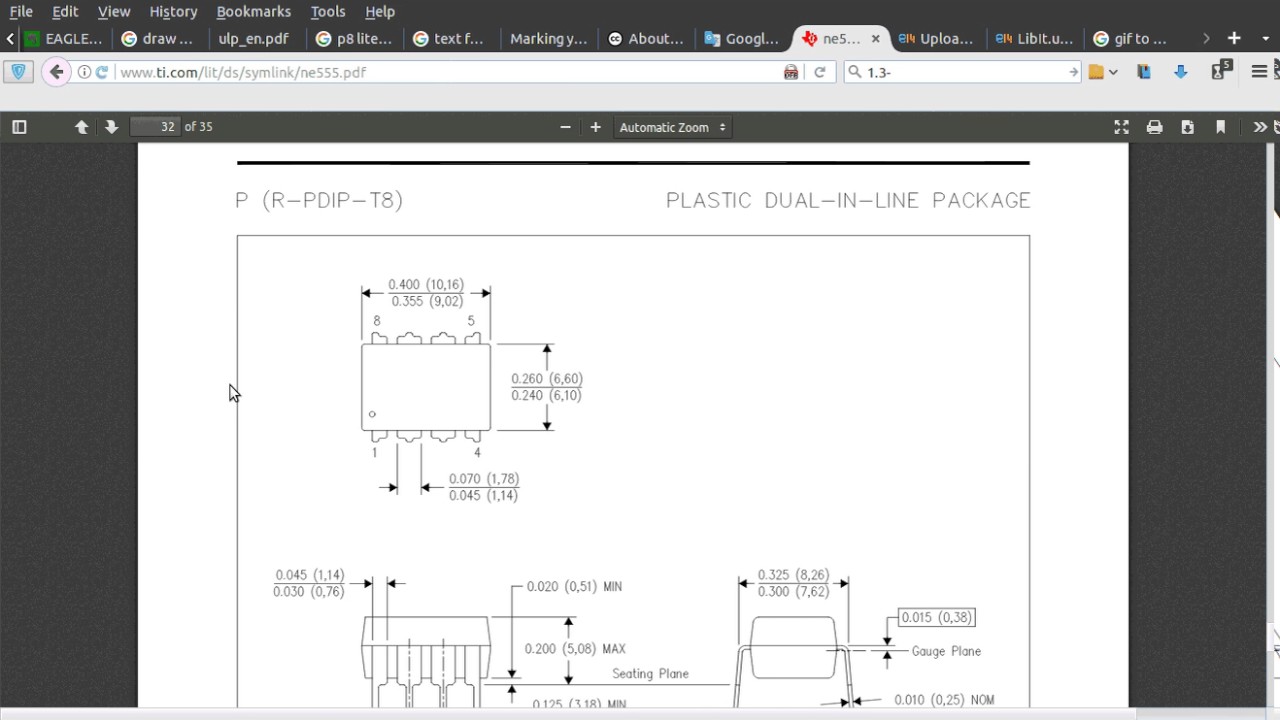Screen dimensions: 1280x720
Task: Open the File menu
Action: point(21,11)
